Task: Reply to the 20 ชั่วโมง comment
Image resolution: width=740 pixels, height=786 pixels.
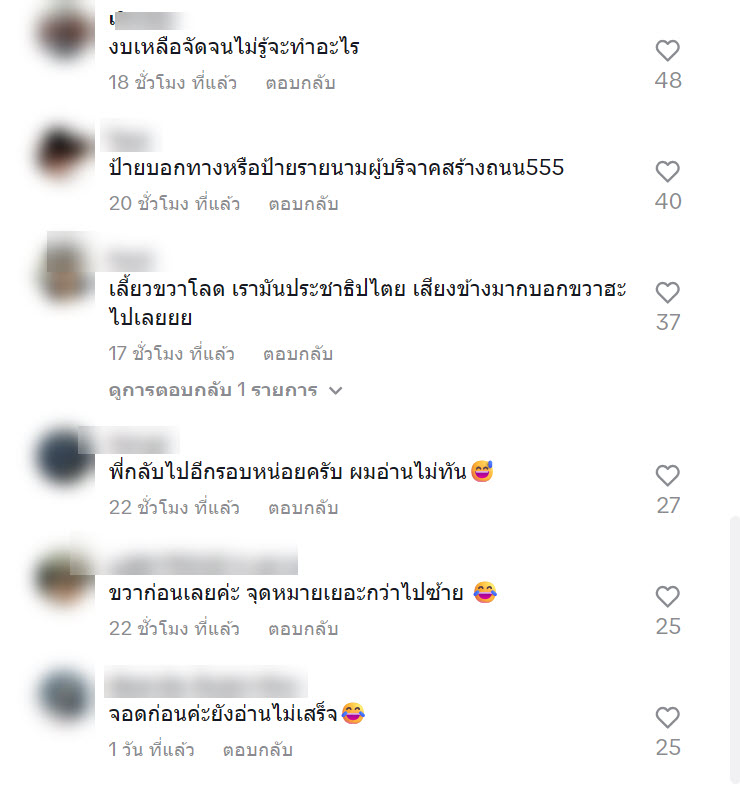Action: coord(303,204)
